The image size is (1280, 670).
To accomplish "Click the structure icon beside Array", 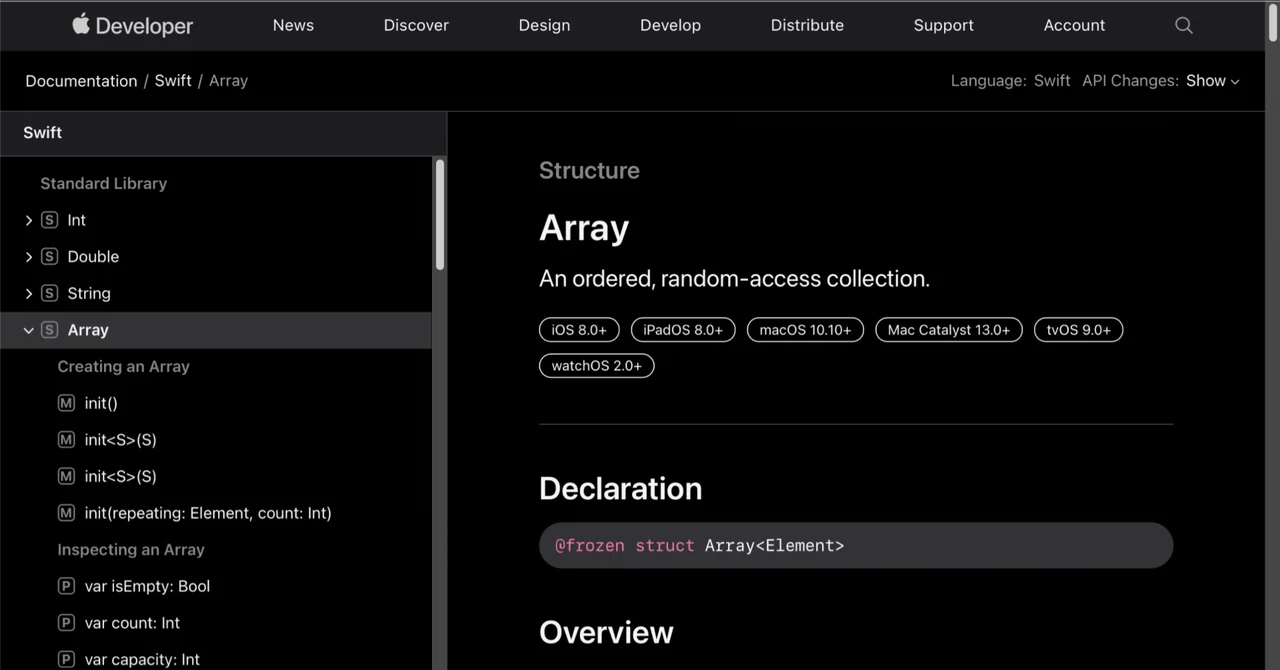I will (49, 330).
